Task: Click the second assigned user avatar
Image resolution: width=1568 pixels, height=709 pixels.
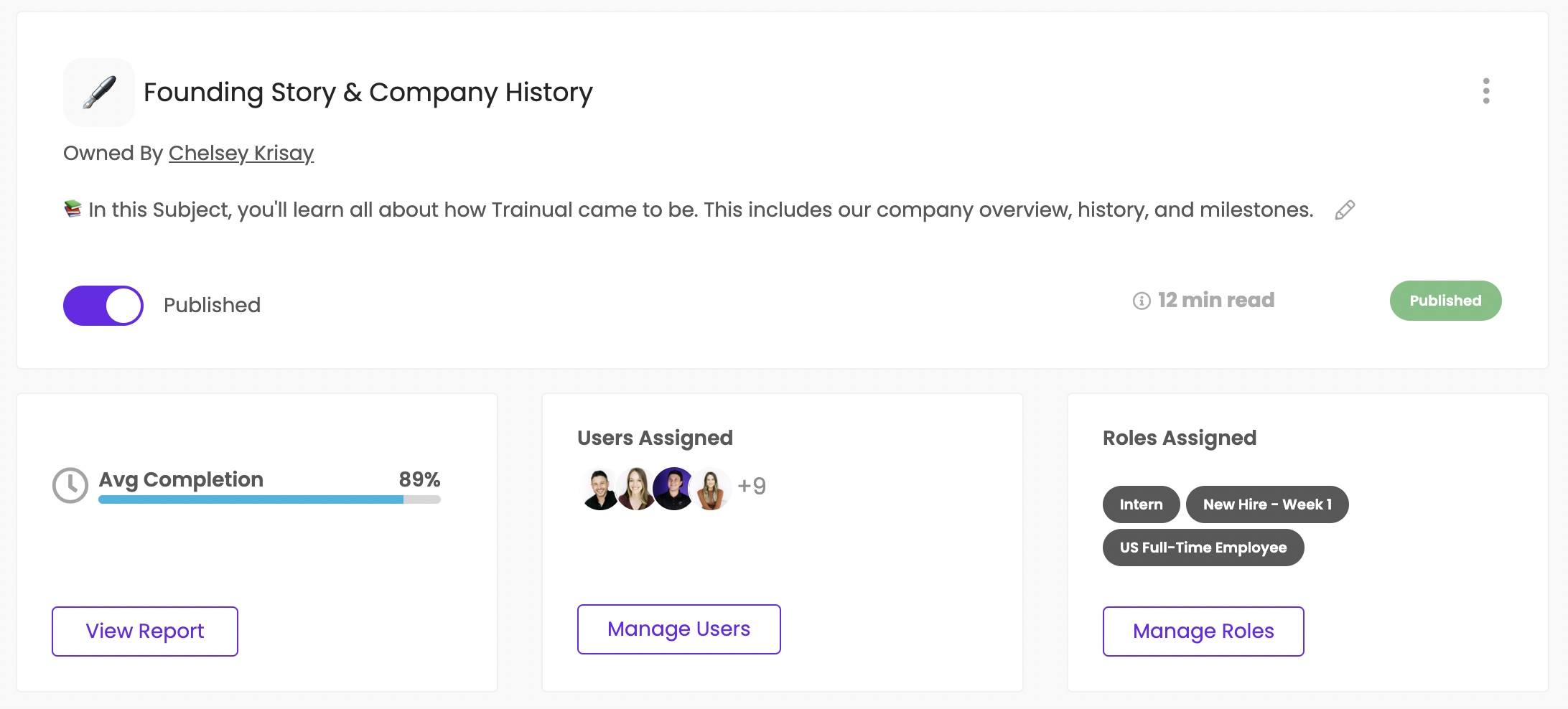Action: pos(635,489)
